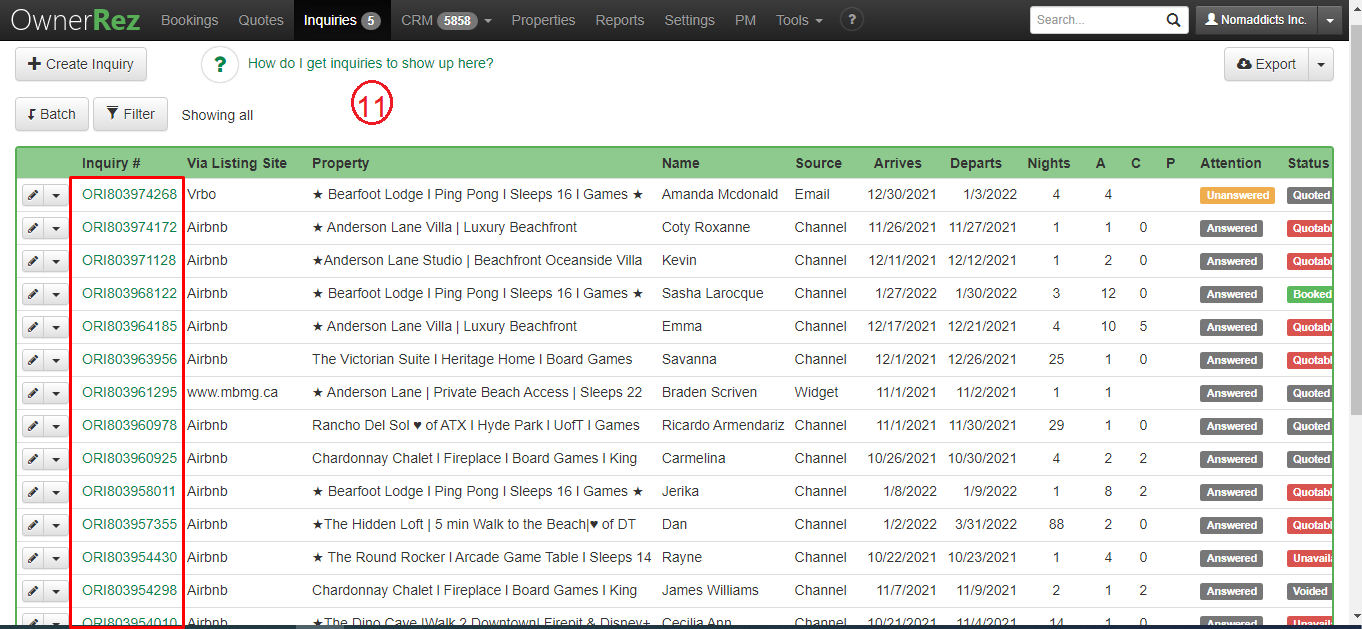Sort by the Nights column header
This screenshot has height=629, width=1362.
pos(1049,163)
